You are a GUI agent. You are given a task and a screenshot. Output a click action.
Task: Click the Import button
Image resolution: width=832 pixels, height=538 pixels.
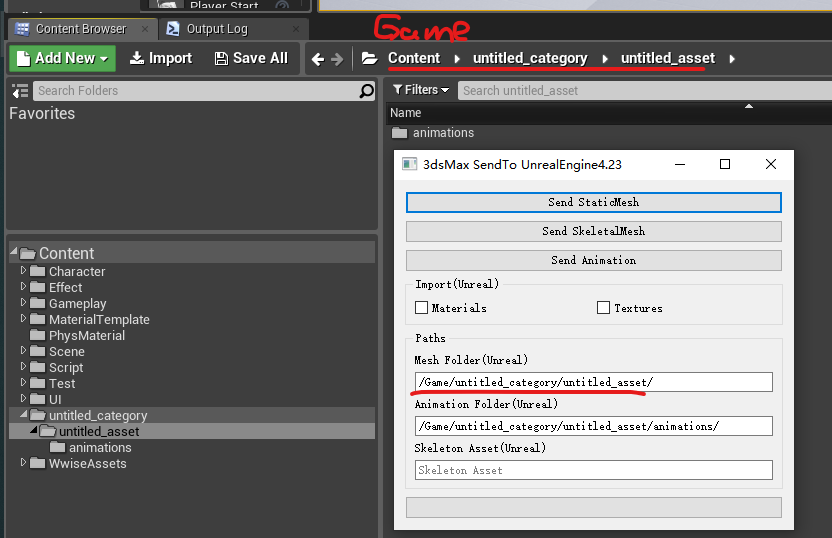coord(161,58)
